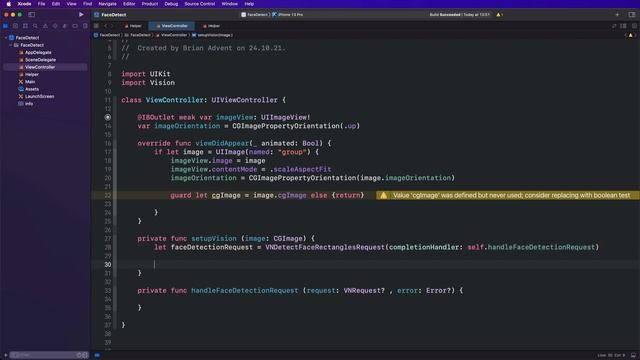The image size is (640, 360).
Task: Open the Product menu
Action: [150, 4]
